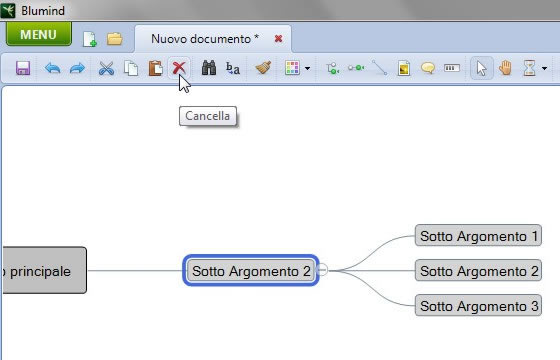Close the Nuovo documento tab
Viewport: 560px width, 360px height.
[x=279, y=39]
